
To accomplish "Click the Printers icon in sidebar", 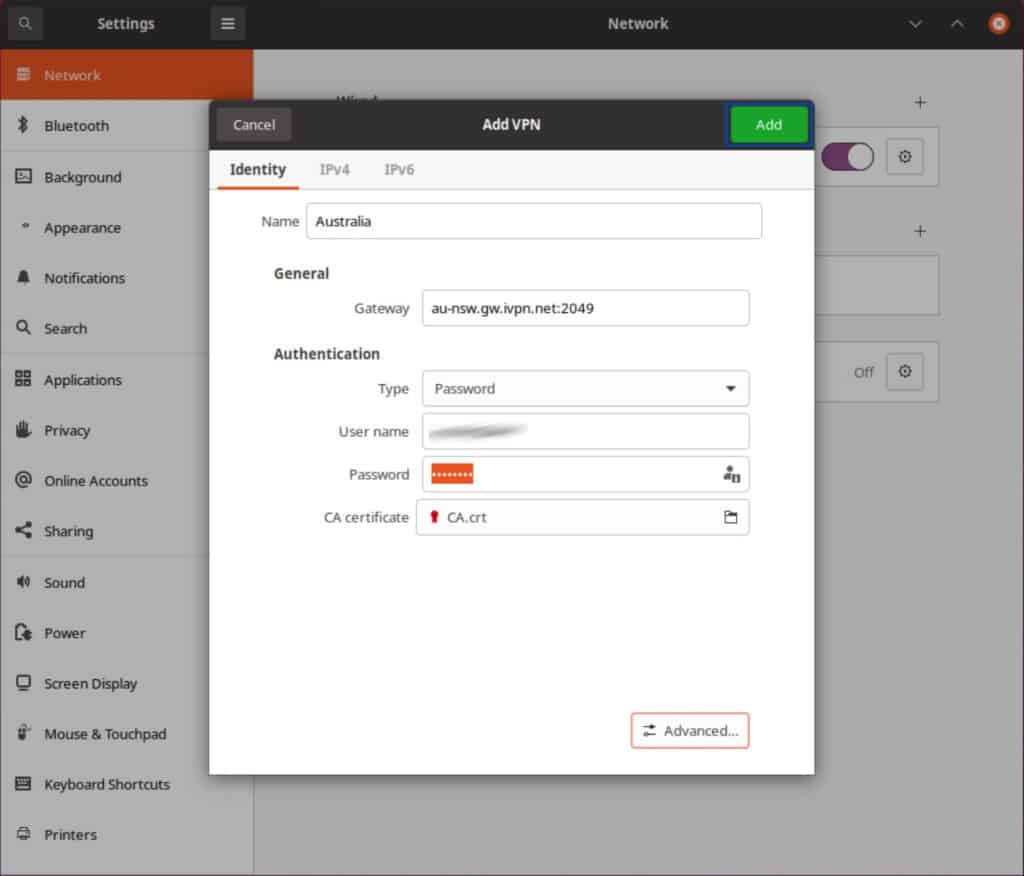I will pyautogui.click(x=24, y=834).
